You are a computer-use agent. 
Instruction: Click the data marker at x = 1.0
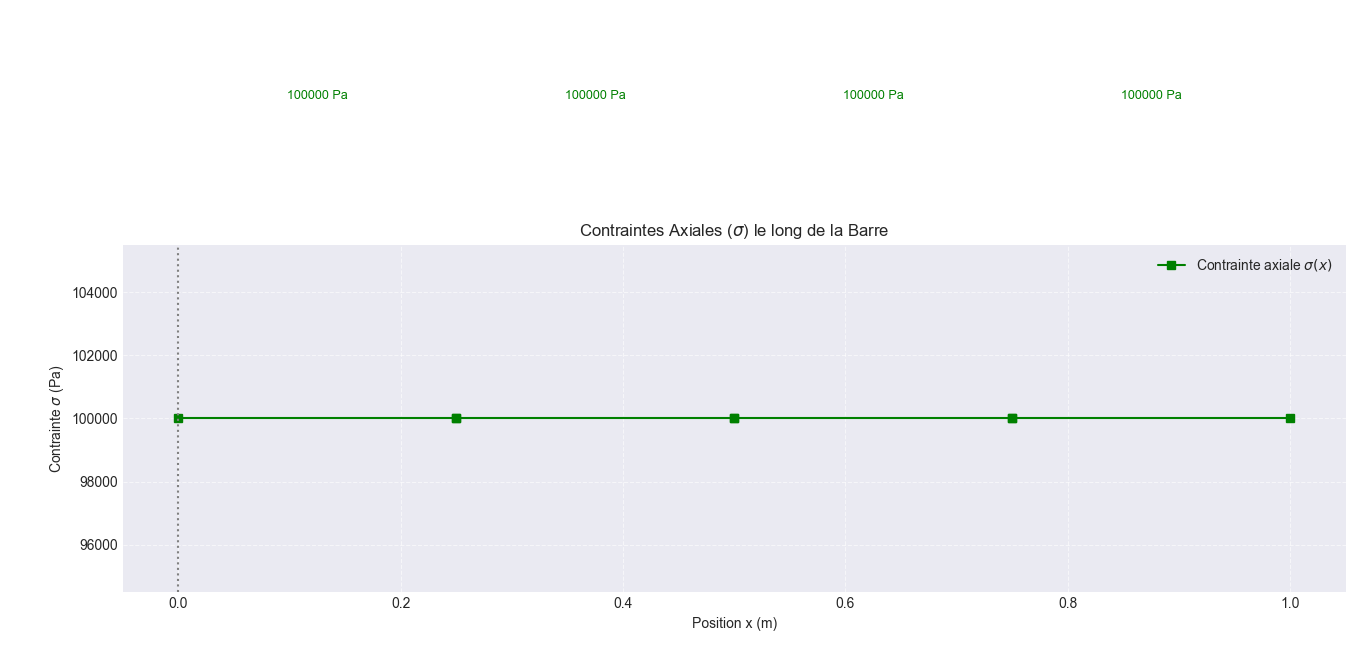pos(1290,418)
